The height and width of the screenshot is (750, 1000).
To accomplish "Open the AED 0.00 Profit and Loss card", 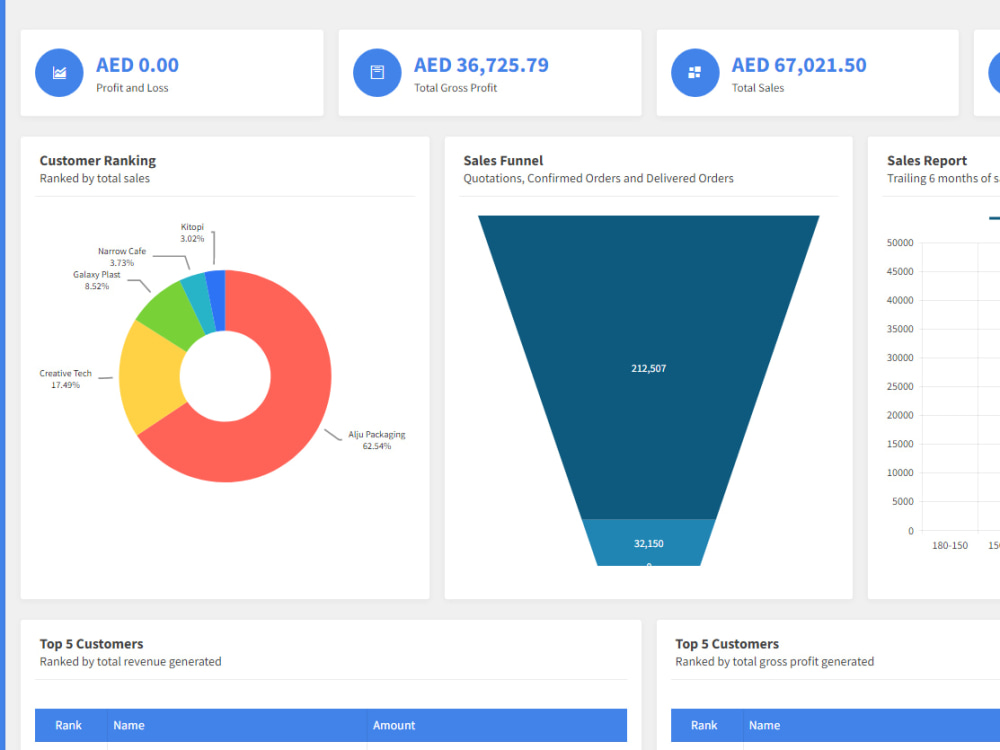I will click(x=172, y=73).
